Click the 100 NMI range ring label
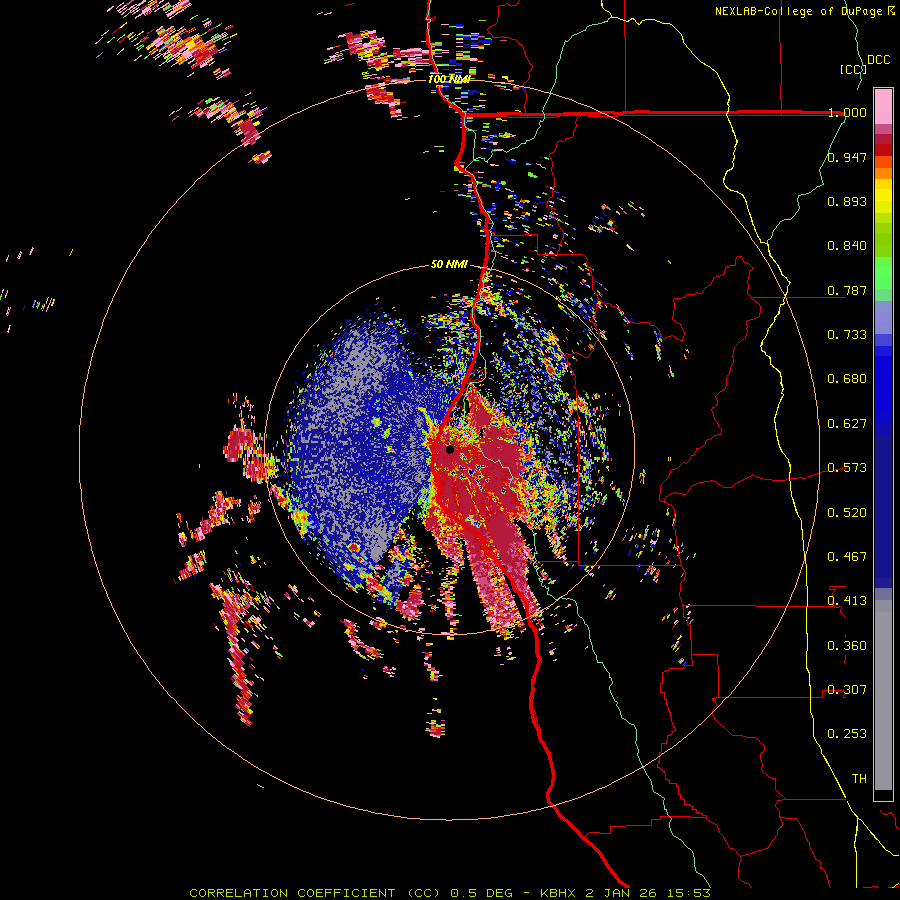This screenshot has height=900, width=900. (449, 79)
